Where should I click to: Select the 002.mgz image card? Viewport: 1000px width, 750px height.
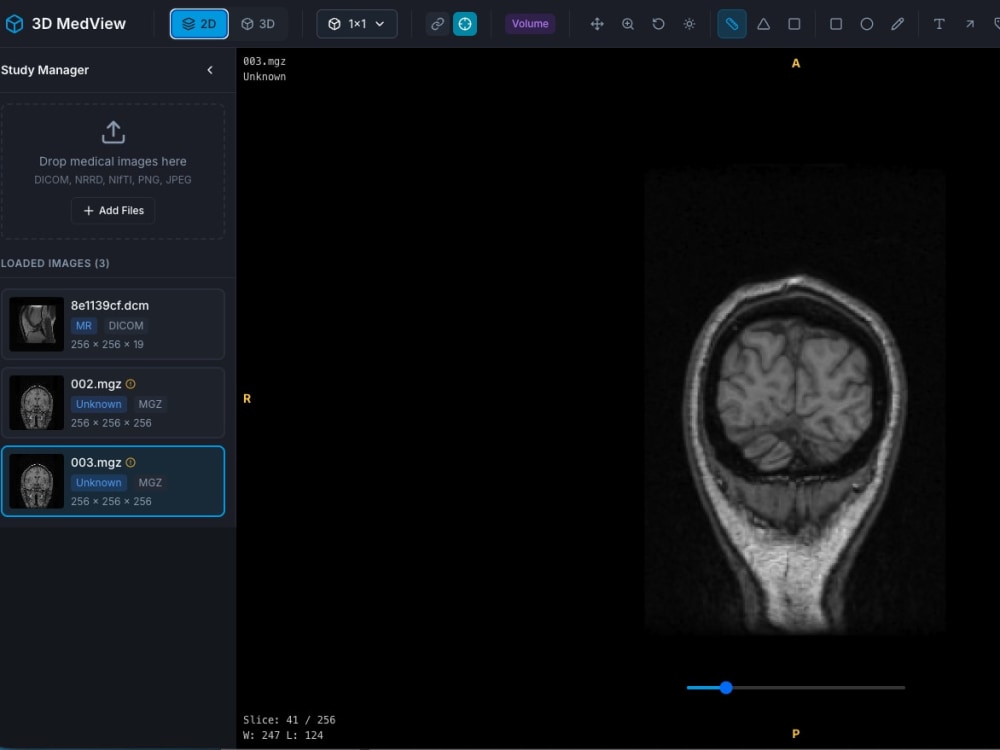point(113,402)
